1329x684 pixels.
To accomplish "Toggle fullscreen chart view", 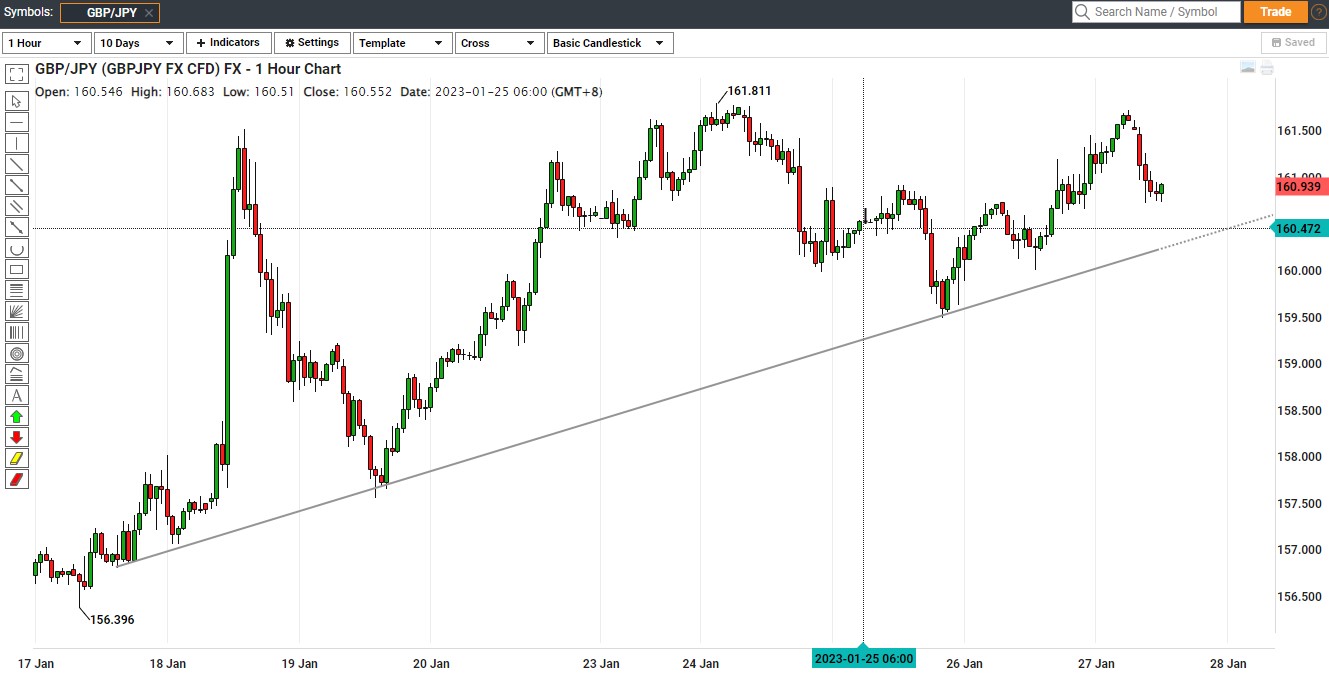I will pyautogui.click(x=17, y=74).
